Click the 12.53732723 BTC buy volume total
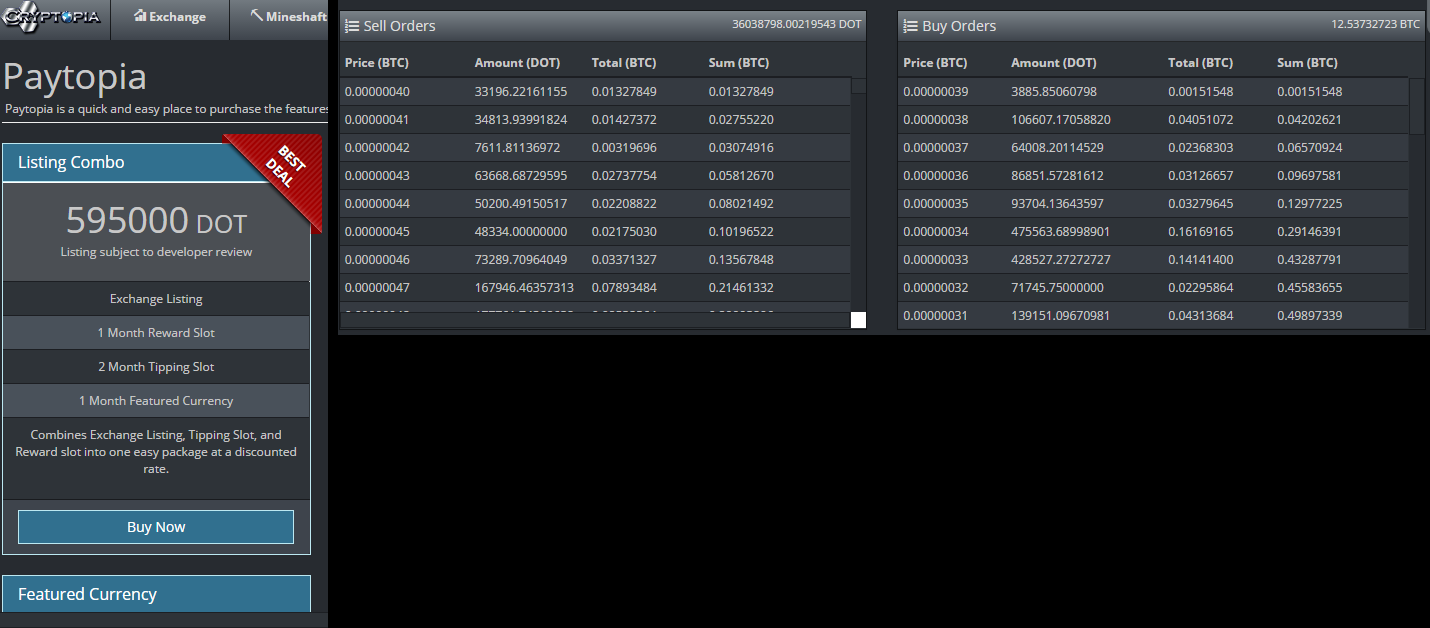This screenshot has width=1430, height=628. click(x=1375, y=23)
